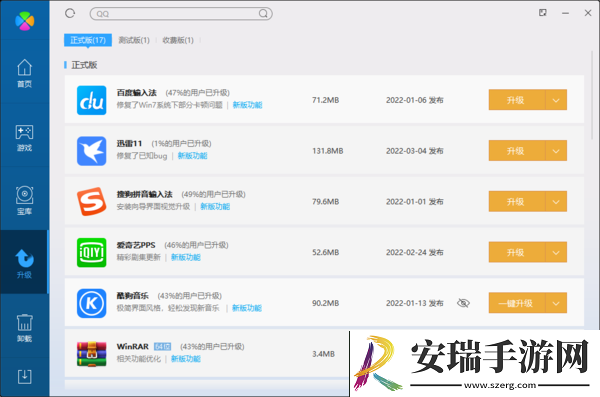600x397 pixels.
Task: Select the Upgrade (升级) sidebar section
Action: pos(24,262)
